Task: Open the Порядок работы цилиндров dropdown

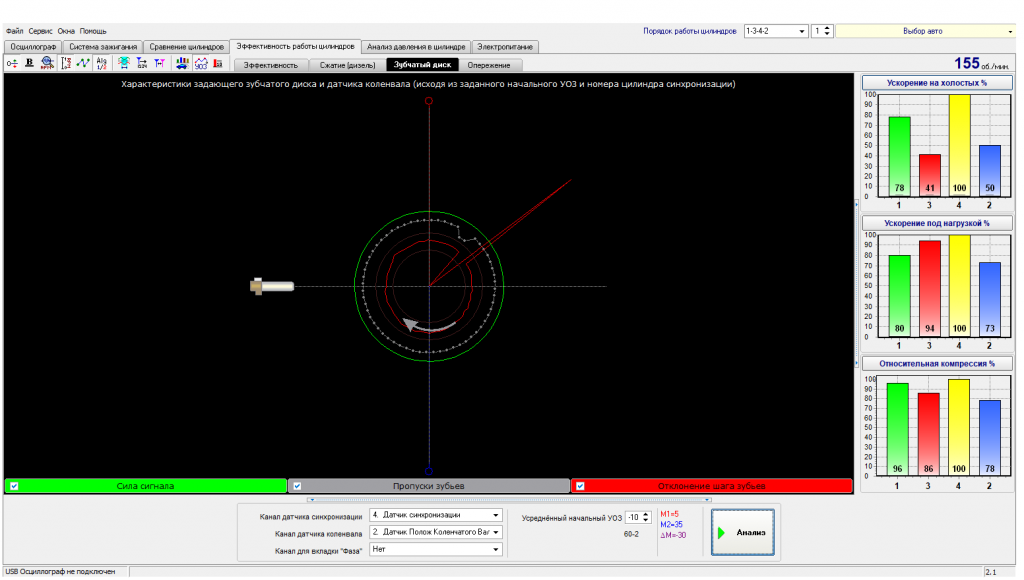Action: pyautogui.click(x=776, y=31)
